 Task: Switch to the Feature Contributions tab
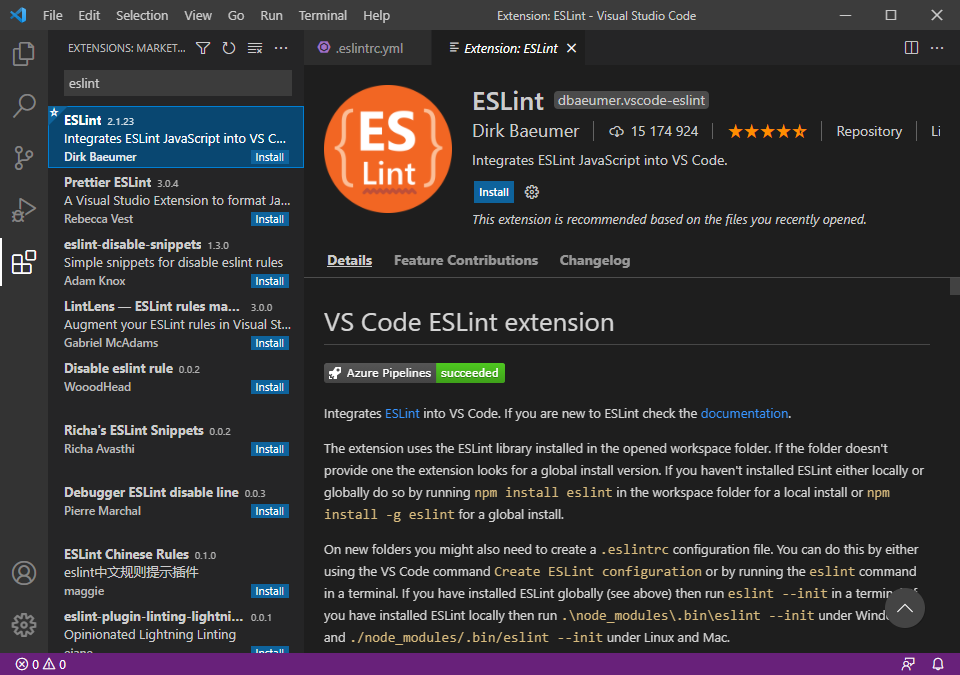466,260
